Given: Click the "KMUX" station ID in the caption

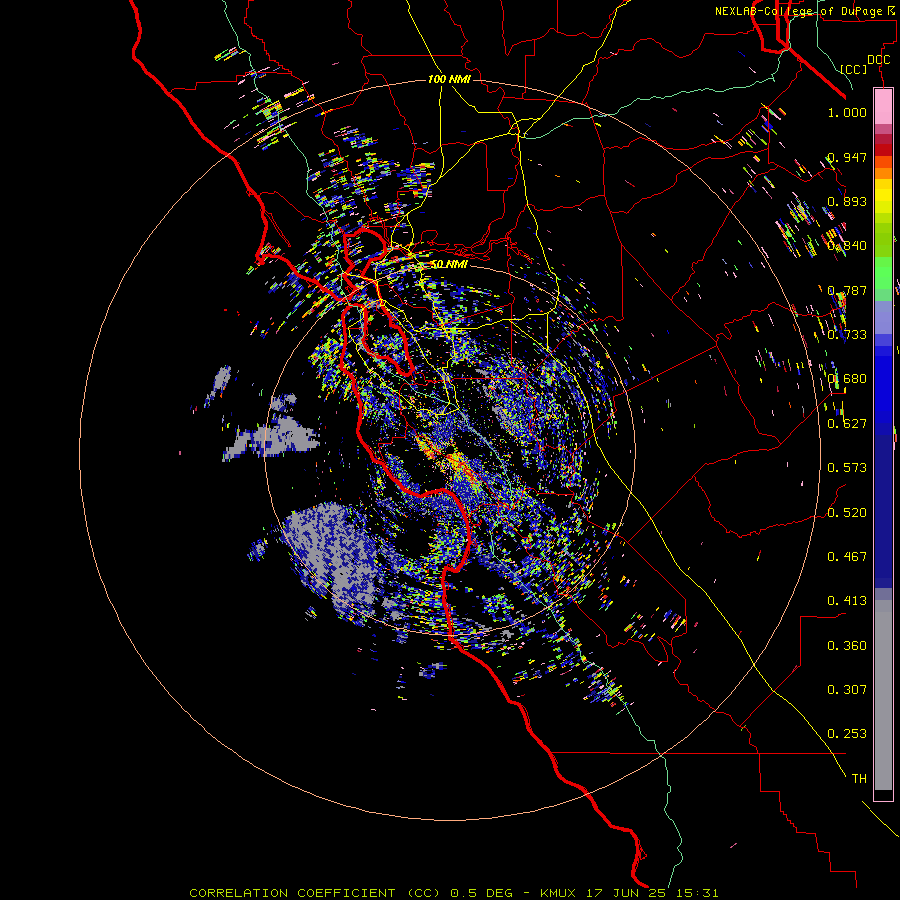Looking at the screenshot, I should coord(560,893).
